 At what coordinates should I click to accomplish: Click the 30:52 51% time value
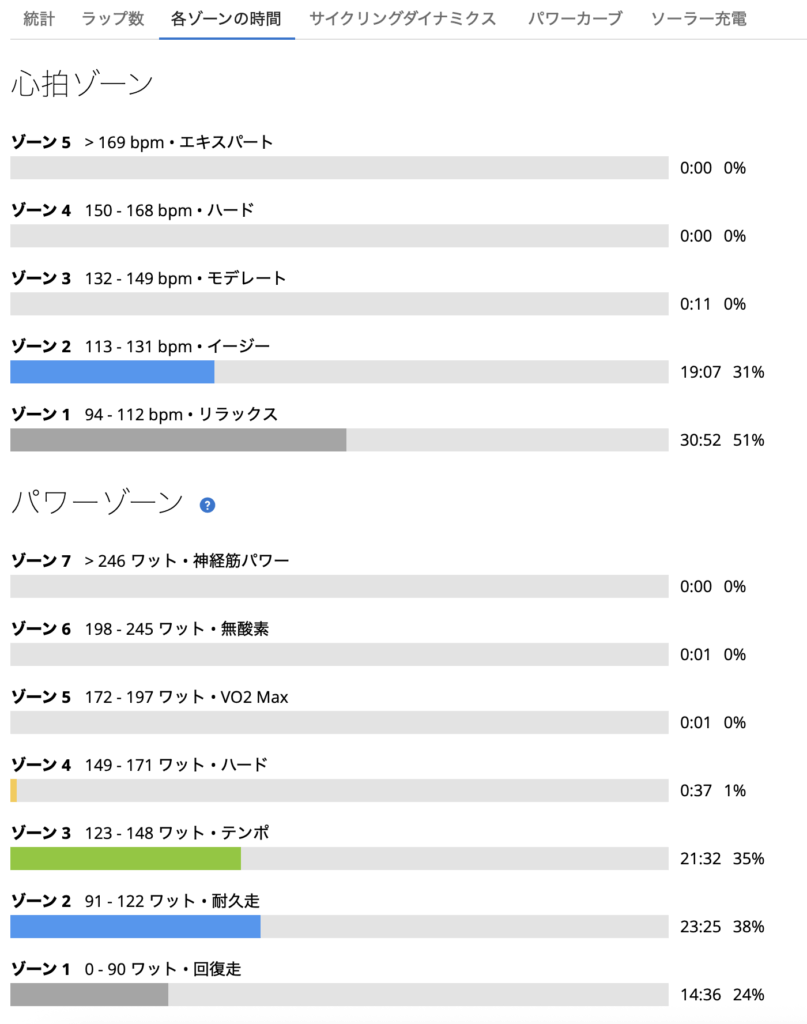(x=722, y=440)
